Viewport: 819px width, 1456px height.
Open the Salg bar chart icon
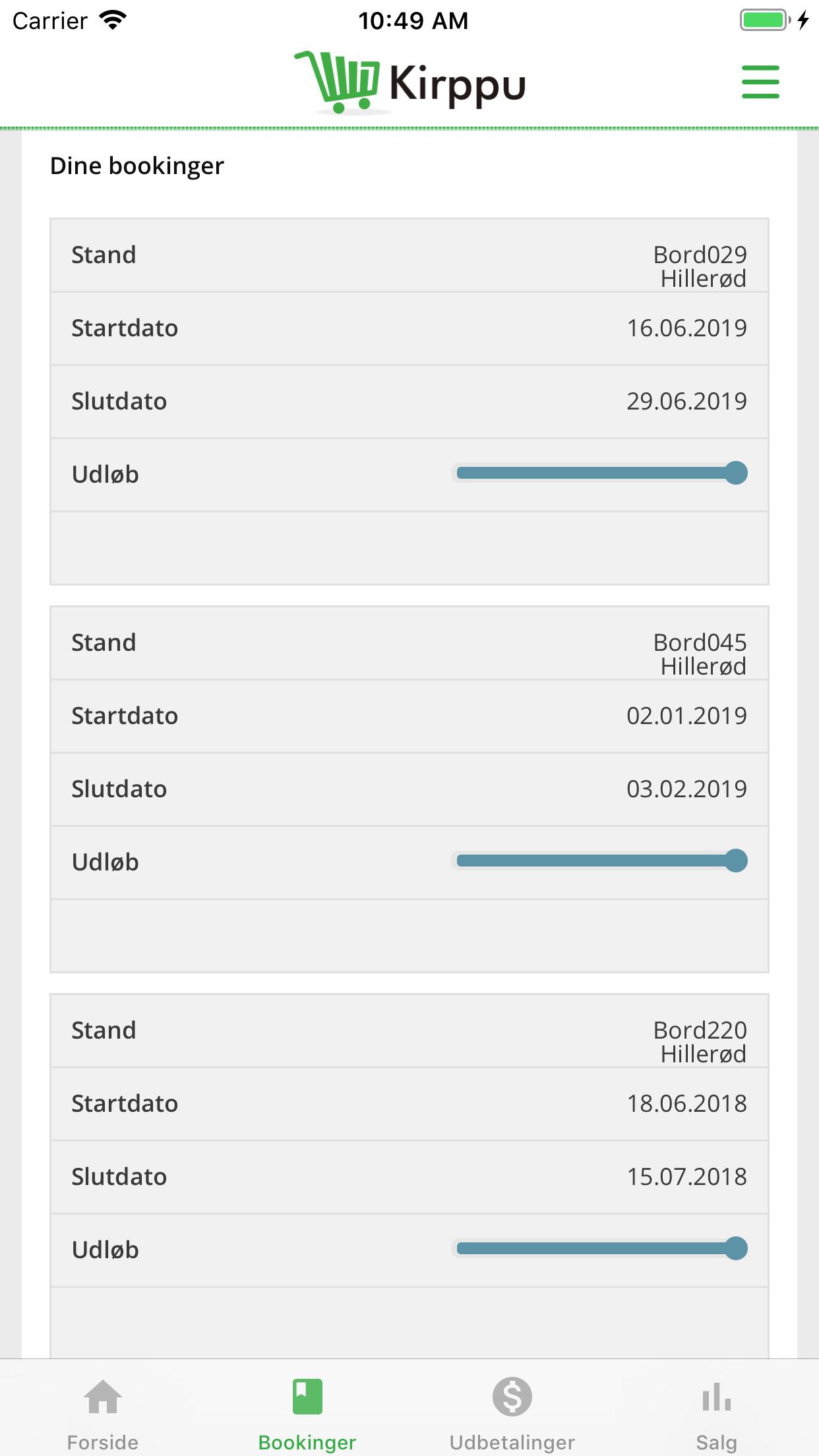click(717, 1397)
